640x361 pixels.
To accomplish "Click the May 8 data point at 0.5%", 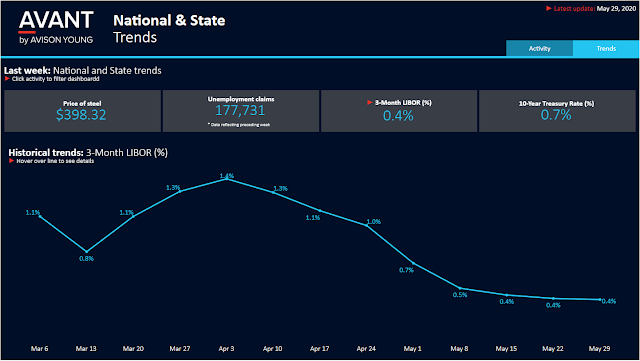I will (x=460, y=288).
